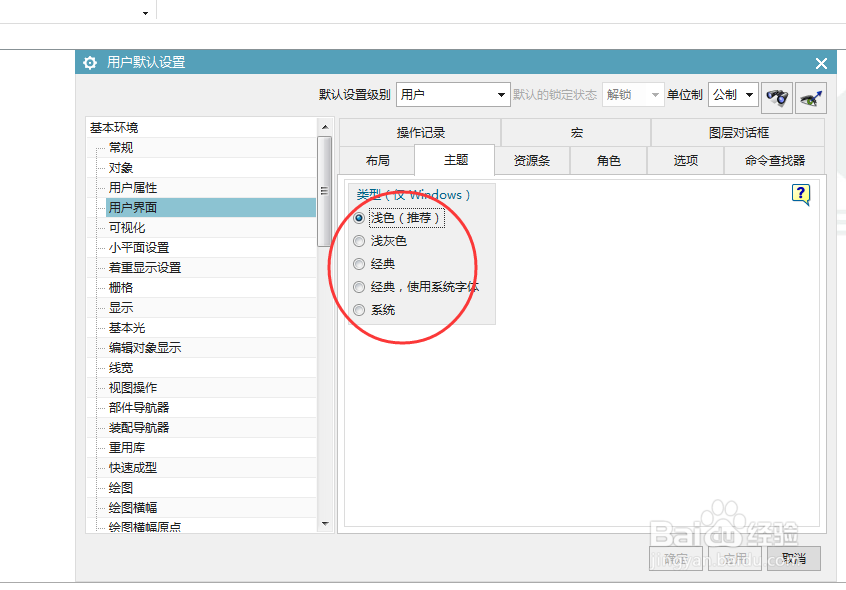
Task: Select 绘图横幅 in the tree
Action: tap(133, 507)
